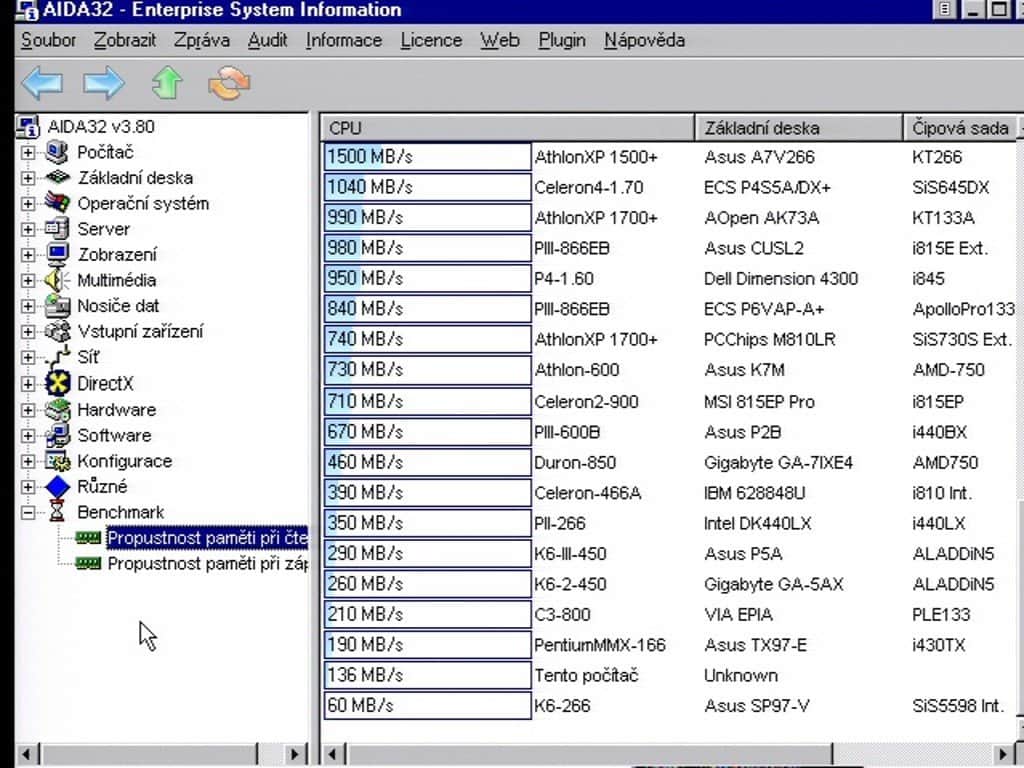Expand the Počítač tree node
This screenshot has height=768, width=1024.
27,152
